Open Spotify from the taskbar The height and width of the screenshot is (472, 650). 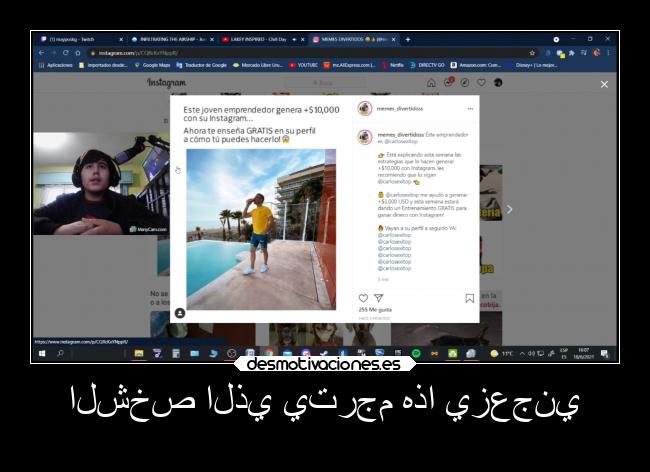tap(416, 353)
